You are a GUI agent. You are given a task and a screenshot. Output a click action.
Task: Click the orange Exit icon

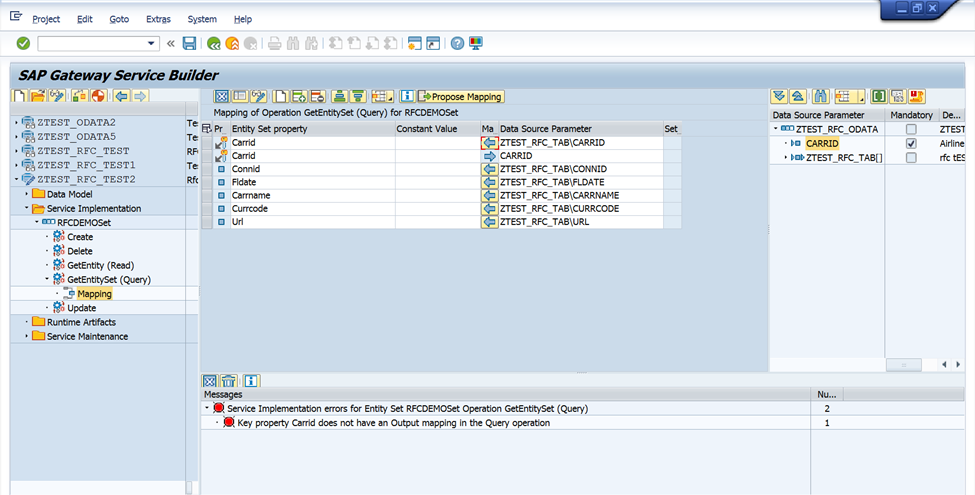tap(232, 44)
